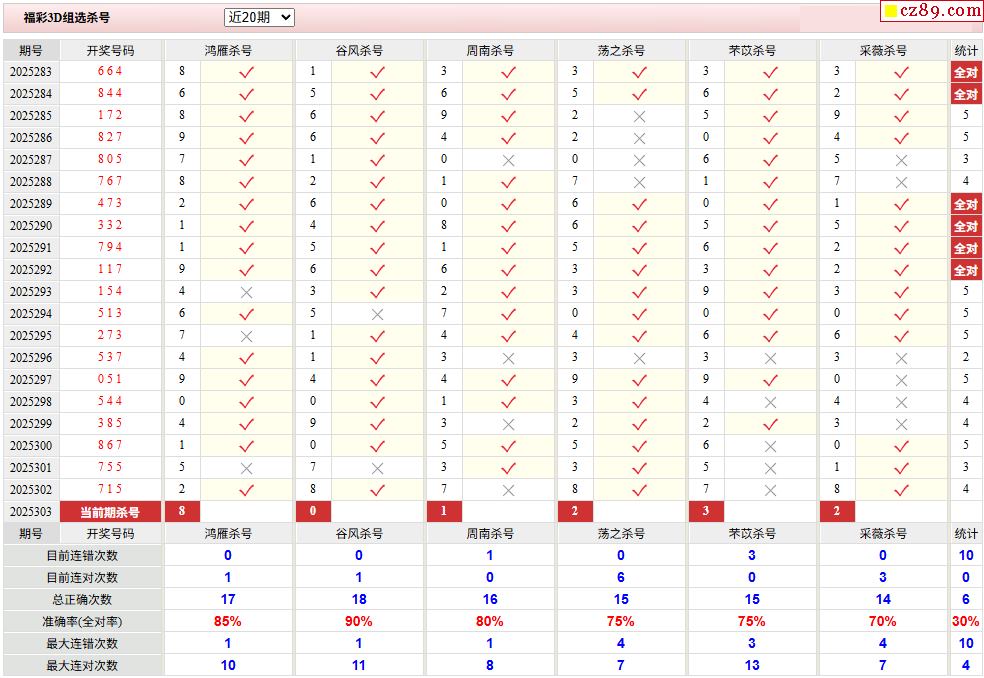
Task: Select issue number 2025290
Action: click(x=31, y=225)
